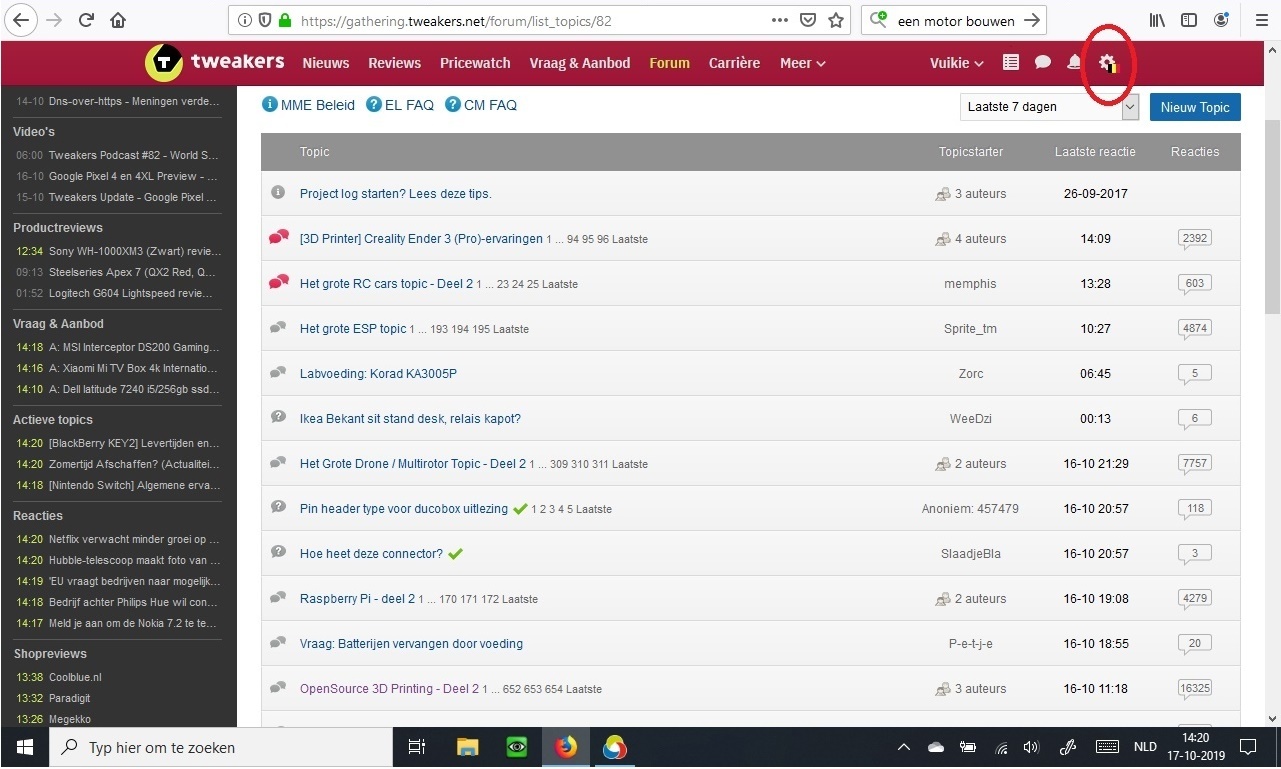Open the MME Beleid link
This screenshot has height=769, width=1281.
[308, 105]
